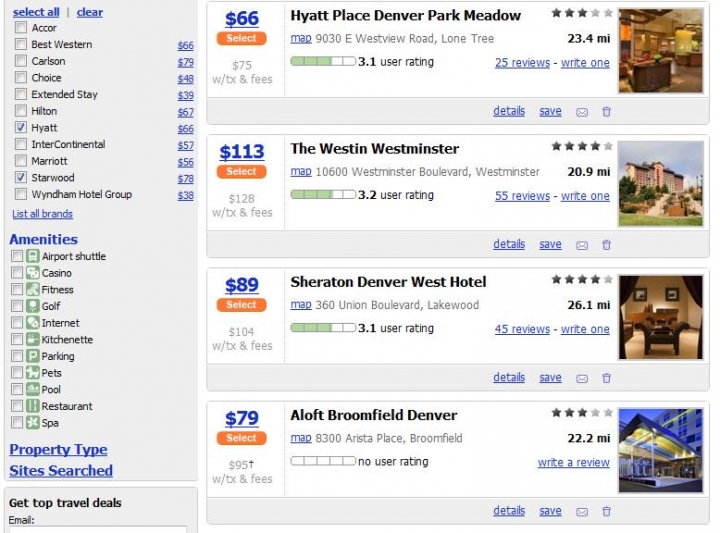Image resolution: width=720 pixels, height=533 pixels.
Task: Click the $67 Hilton price link
Action: 186,112
